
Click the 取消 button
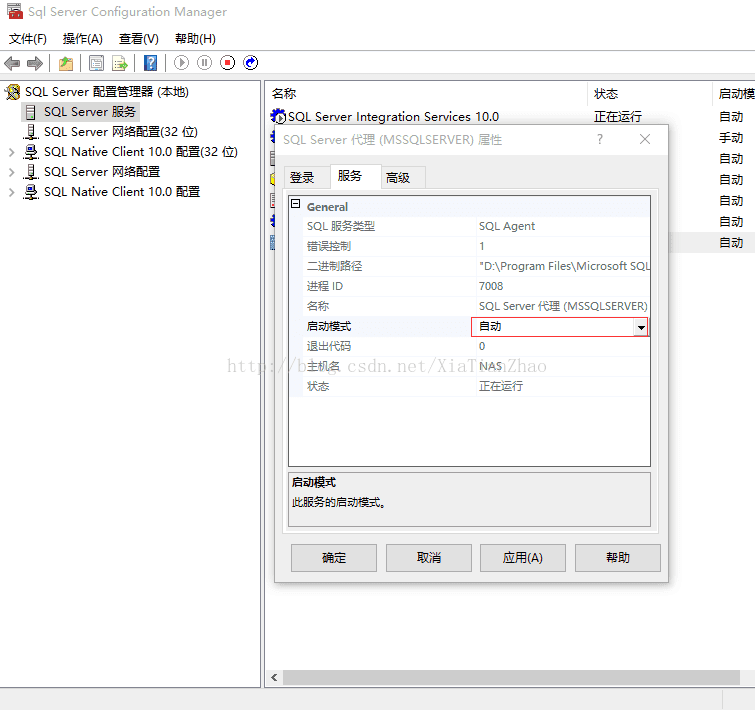429,558
